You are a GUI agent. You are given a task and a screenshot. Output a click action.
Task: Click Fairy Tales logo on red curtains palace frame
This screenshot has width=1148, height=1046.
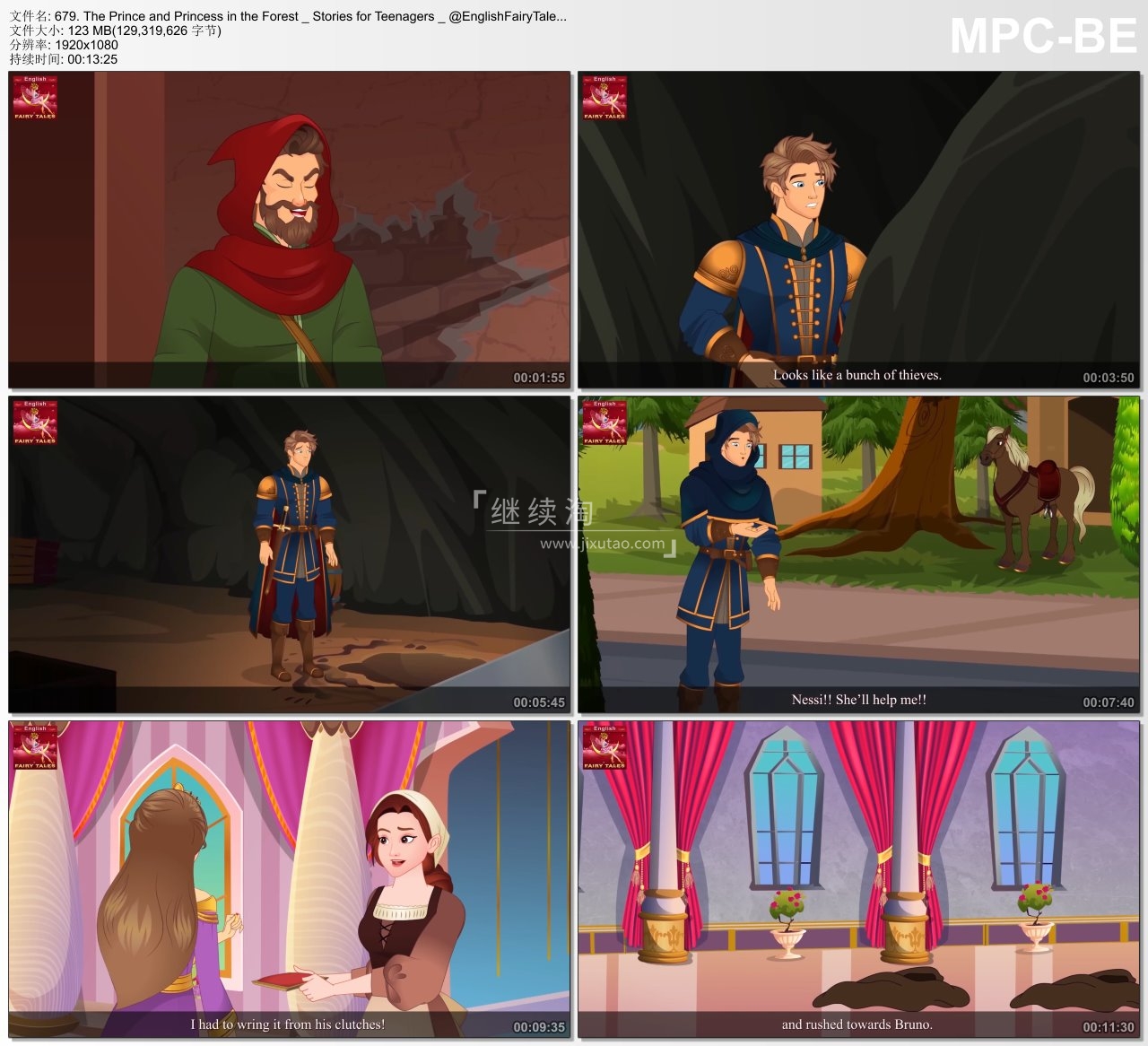604,747
